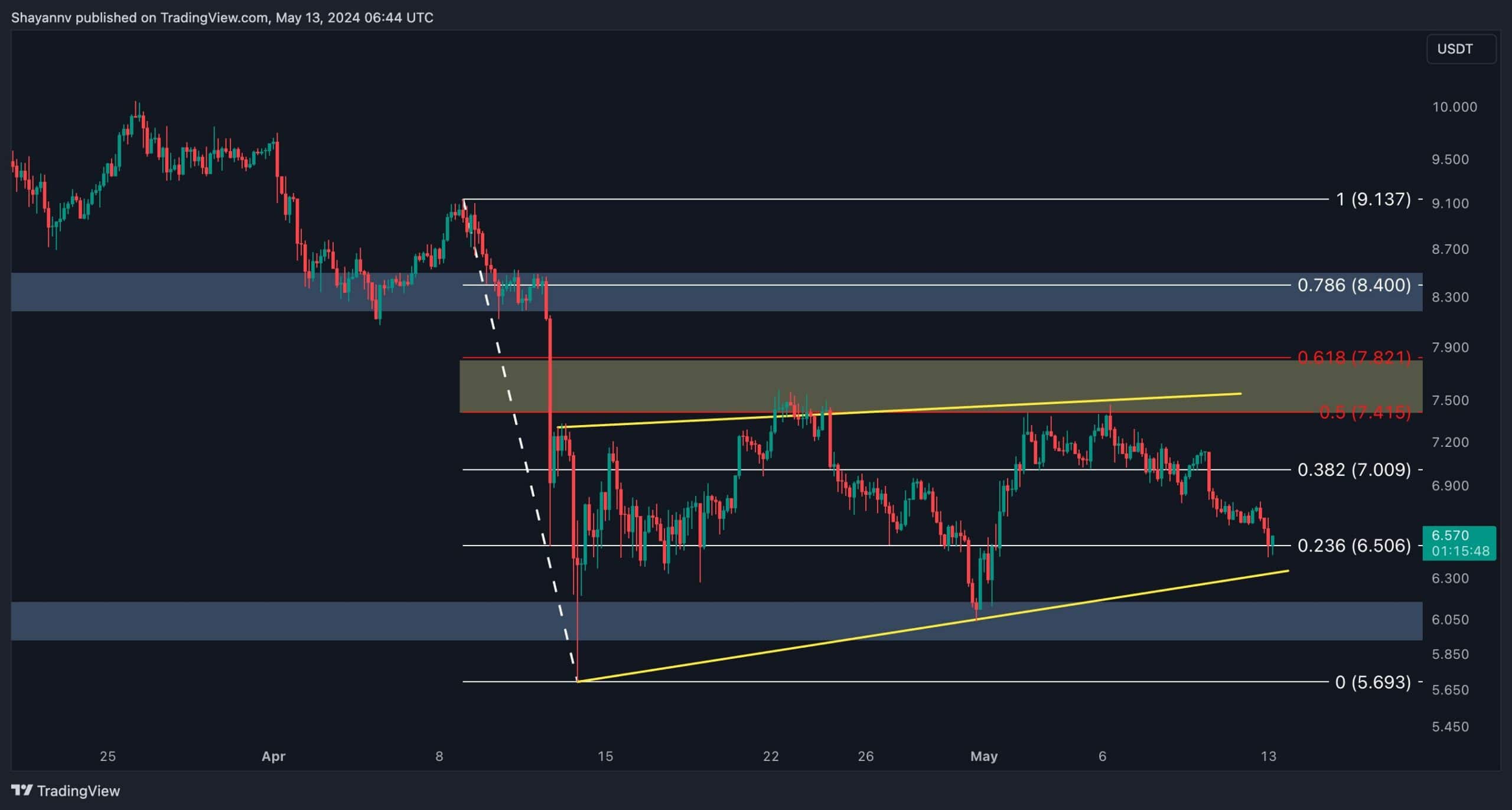Click the date label 26 on time axis
The width and height of the screenshot is (1512, 810).
865,756
